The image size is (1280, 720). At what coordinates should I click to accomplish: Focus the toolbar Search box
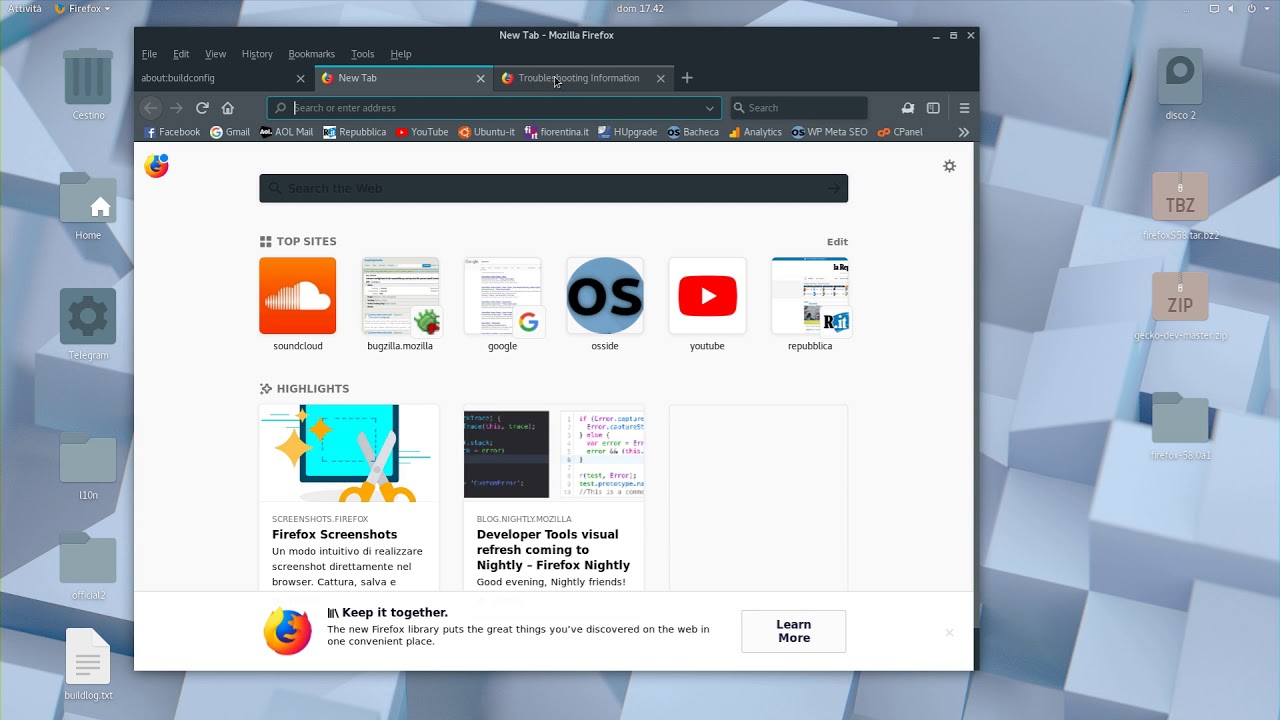coord(799,108)
